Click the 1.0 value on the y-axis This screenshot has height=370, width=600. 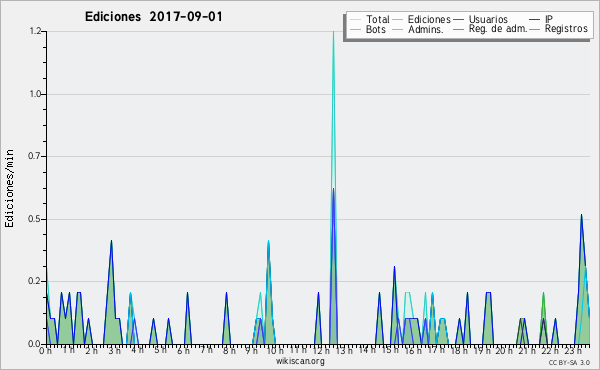point(35,94)
